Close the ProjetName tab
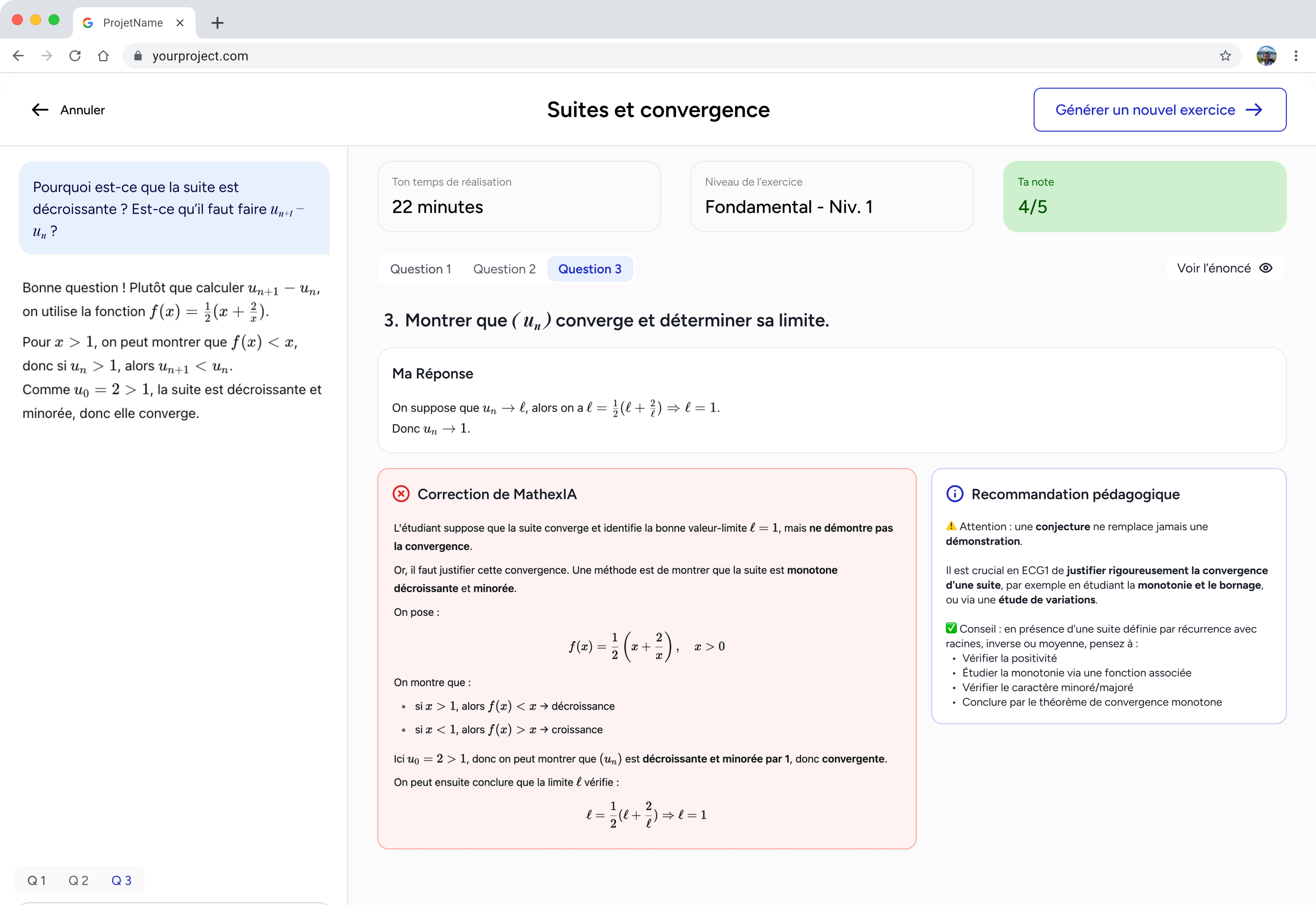1316x905 pixels. point(180,23)
